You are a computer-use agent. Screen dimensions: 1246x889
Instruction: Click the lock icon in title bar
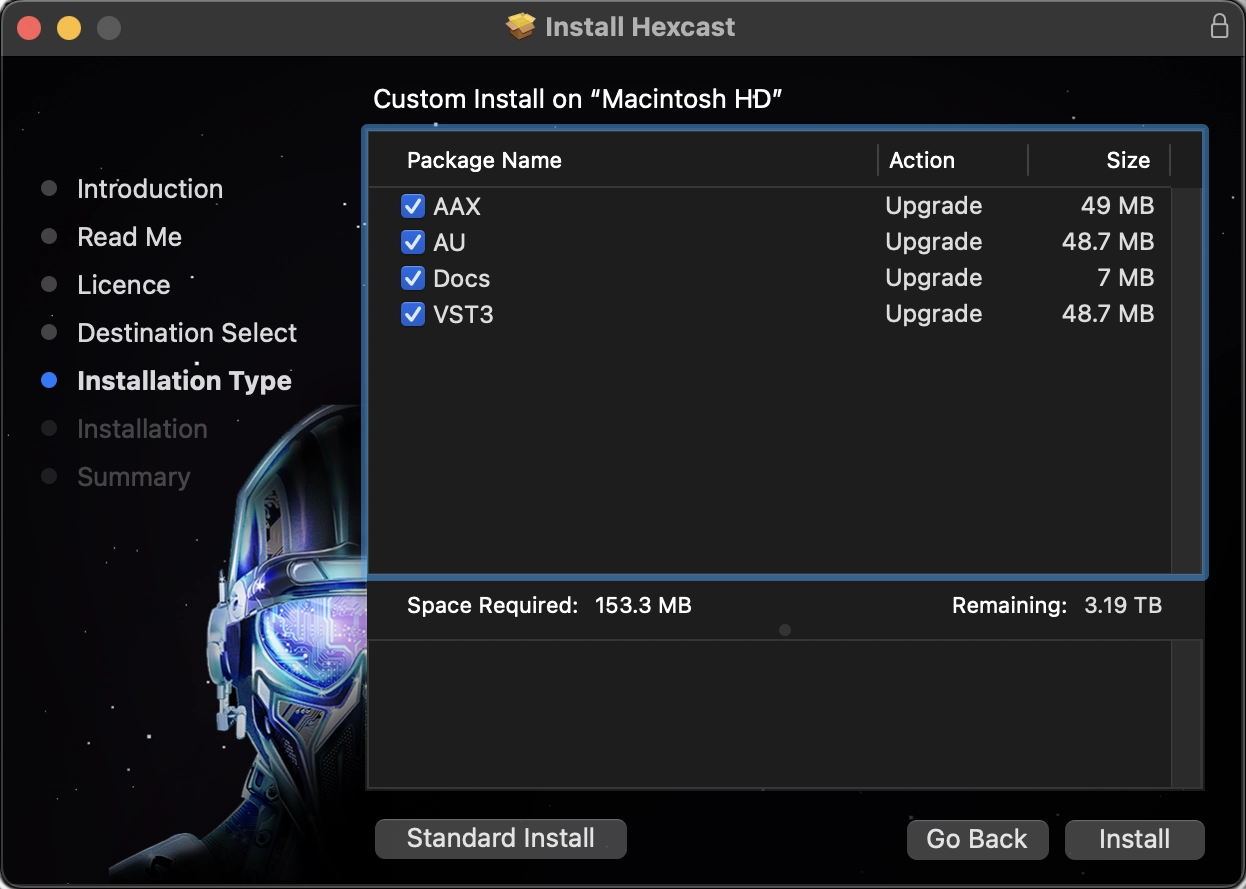pos(1219,26)
